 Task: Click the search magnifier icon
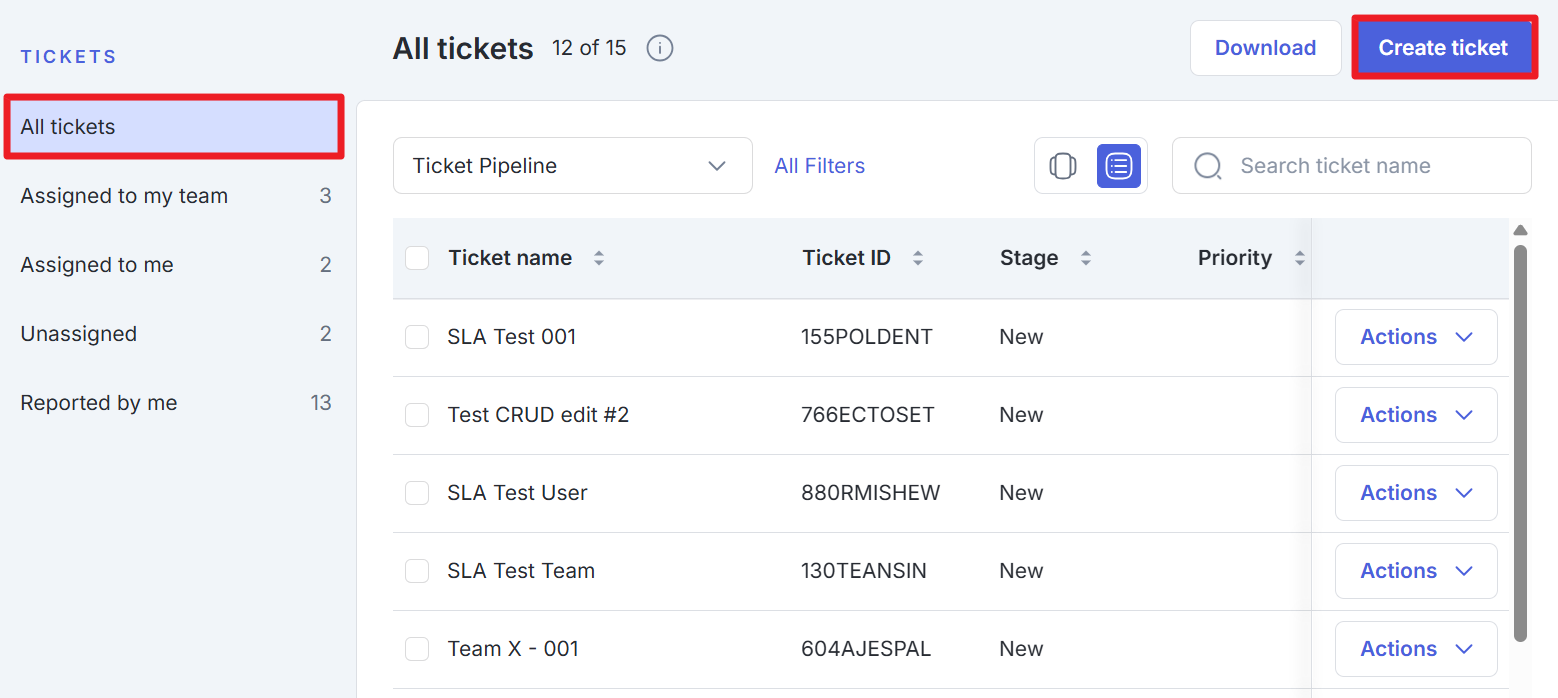(1208, 166)
